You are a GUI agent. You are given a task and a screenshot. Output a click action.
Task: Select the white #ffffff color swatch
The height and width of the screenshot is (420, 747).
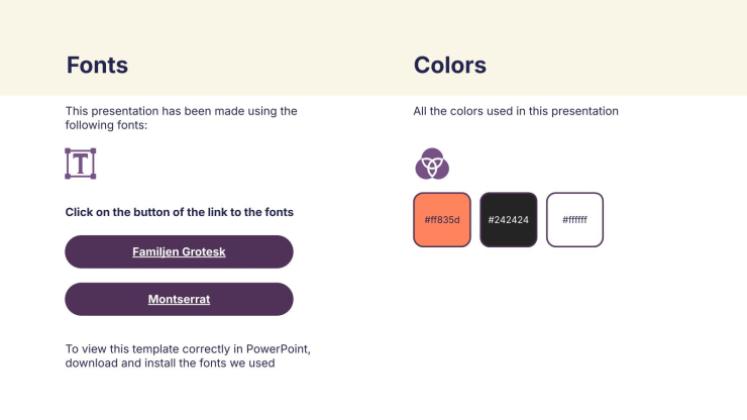point(575,220)
